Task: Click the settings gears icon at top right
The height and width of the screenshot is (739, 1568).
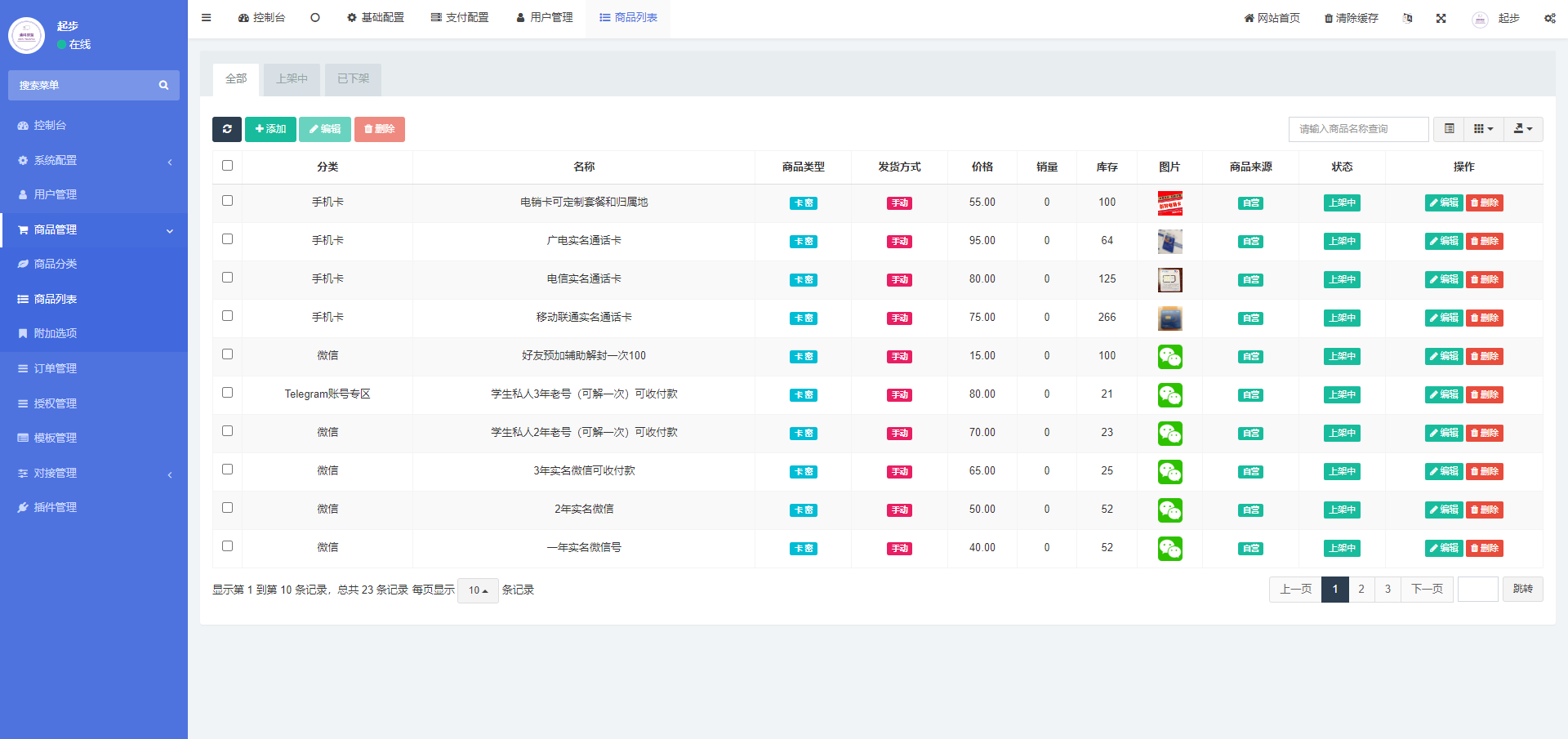Action: (x=1549, y=18)
